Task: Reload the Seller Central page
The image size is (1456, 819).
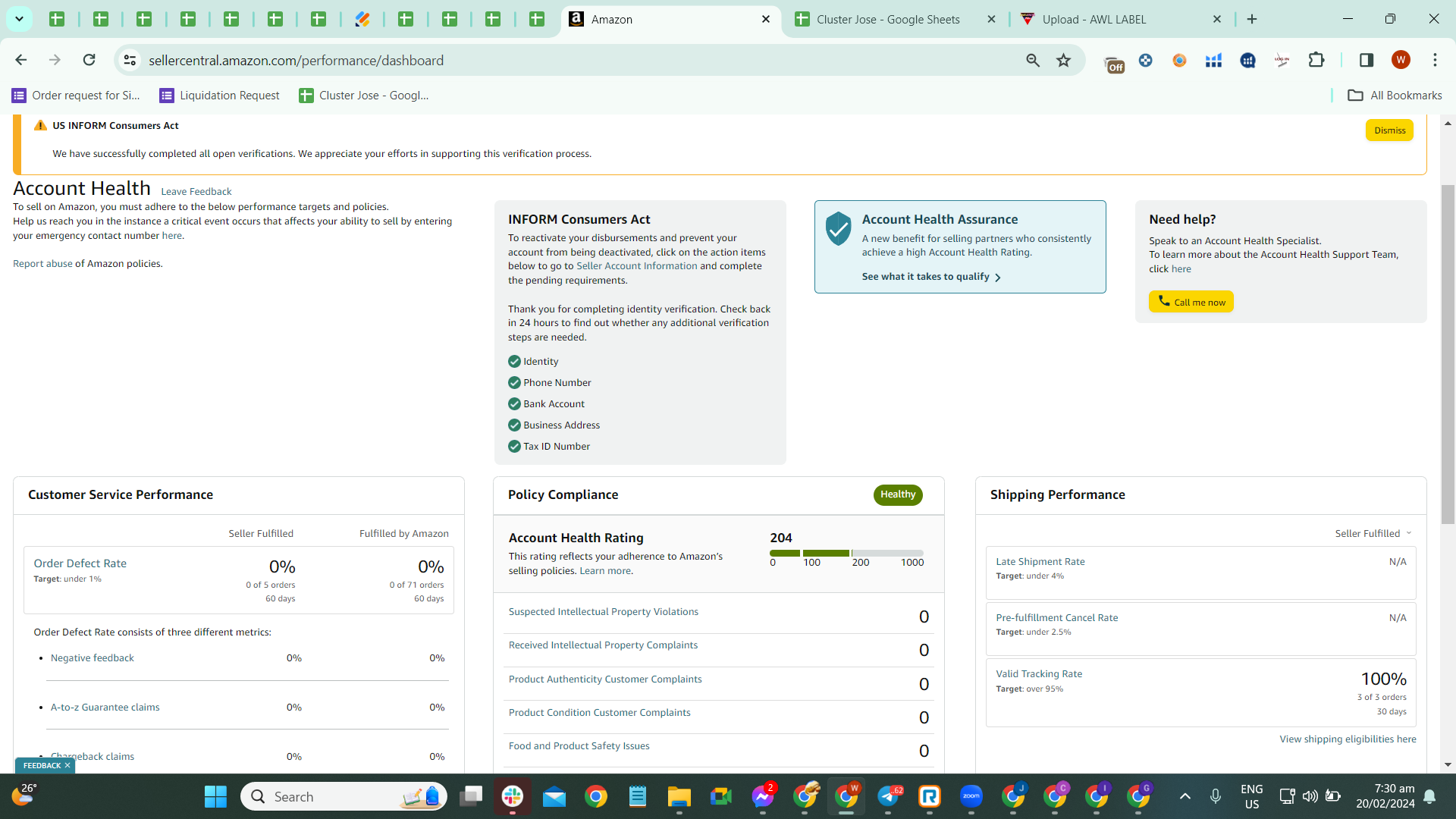Action: [89, 60]
